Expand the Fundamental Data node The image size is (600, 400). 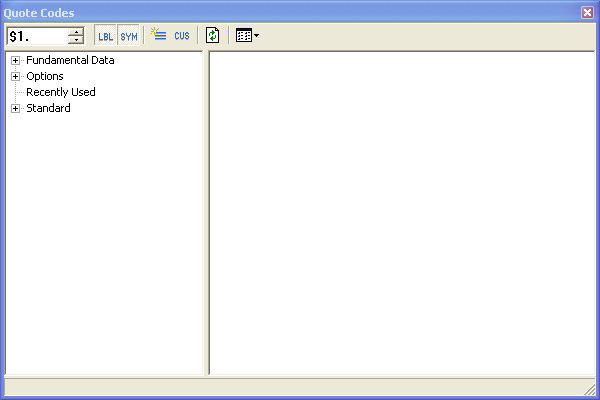tap(15, 60)
